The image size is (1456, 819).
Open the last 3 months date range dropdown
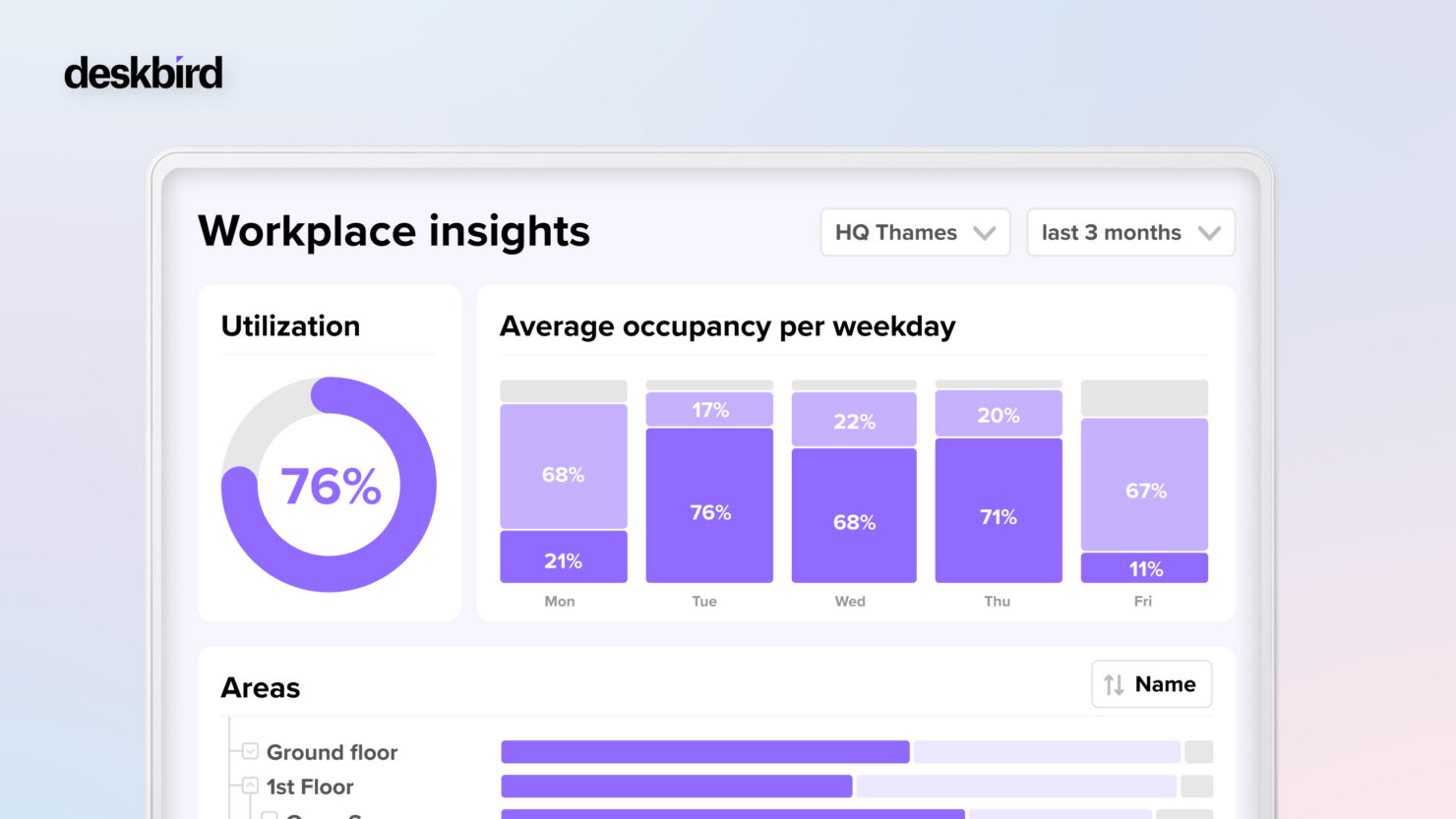(x=1129, y=232)
